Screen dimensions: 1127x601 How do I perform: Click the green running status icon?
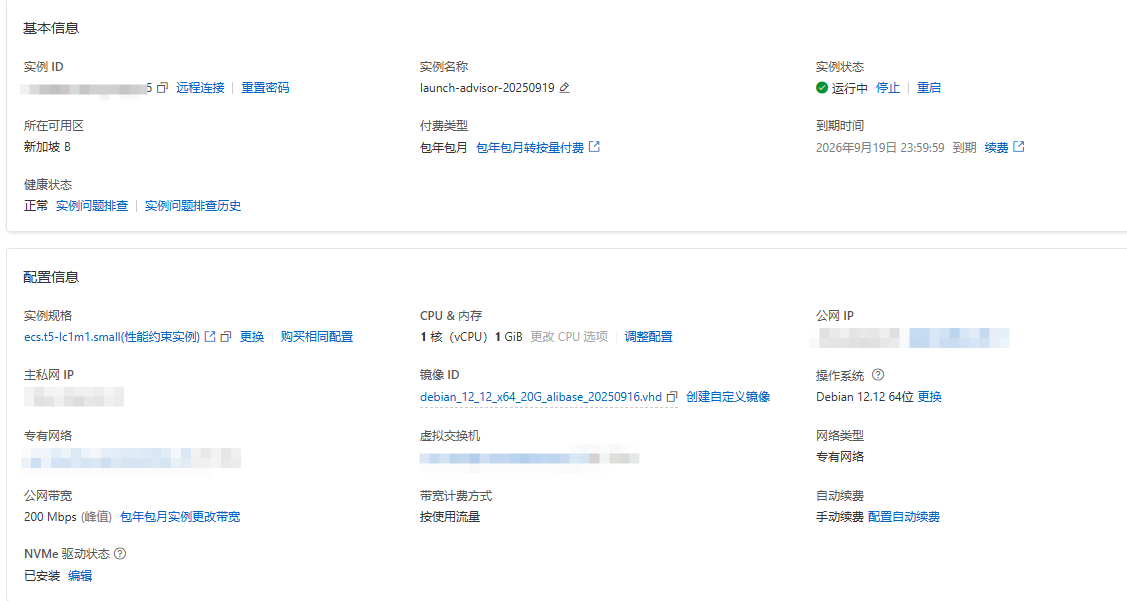pos(822,88)
